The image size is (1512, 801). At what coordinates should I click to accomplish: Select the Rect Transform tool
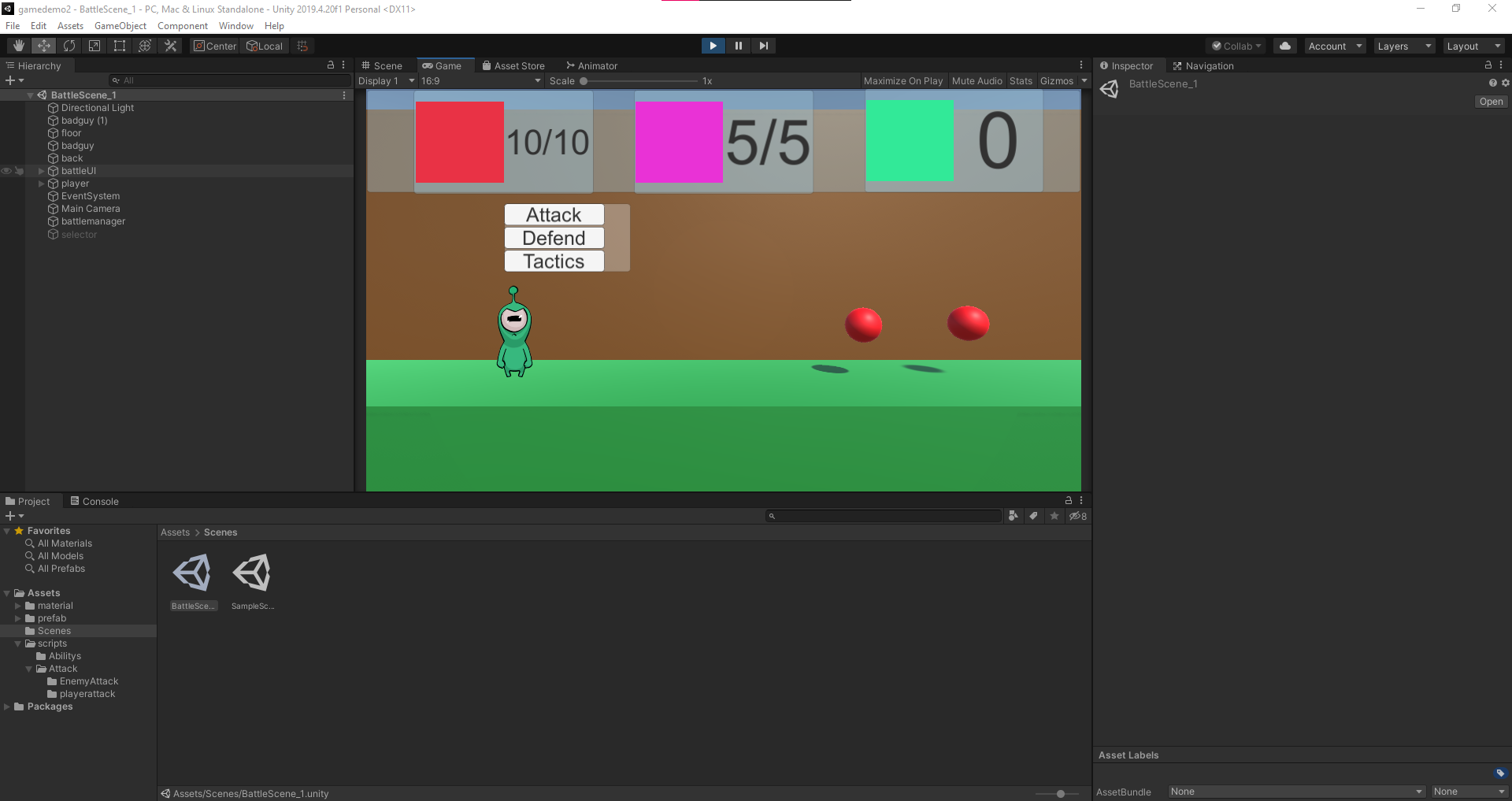(120, 46)
